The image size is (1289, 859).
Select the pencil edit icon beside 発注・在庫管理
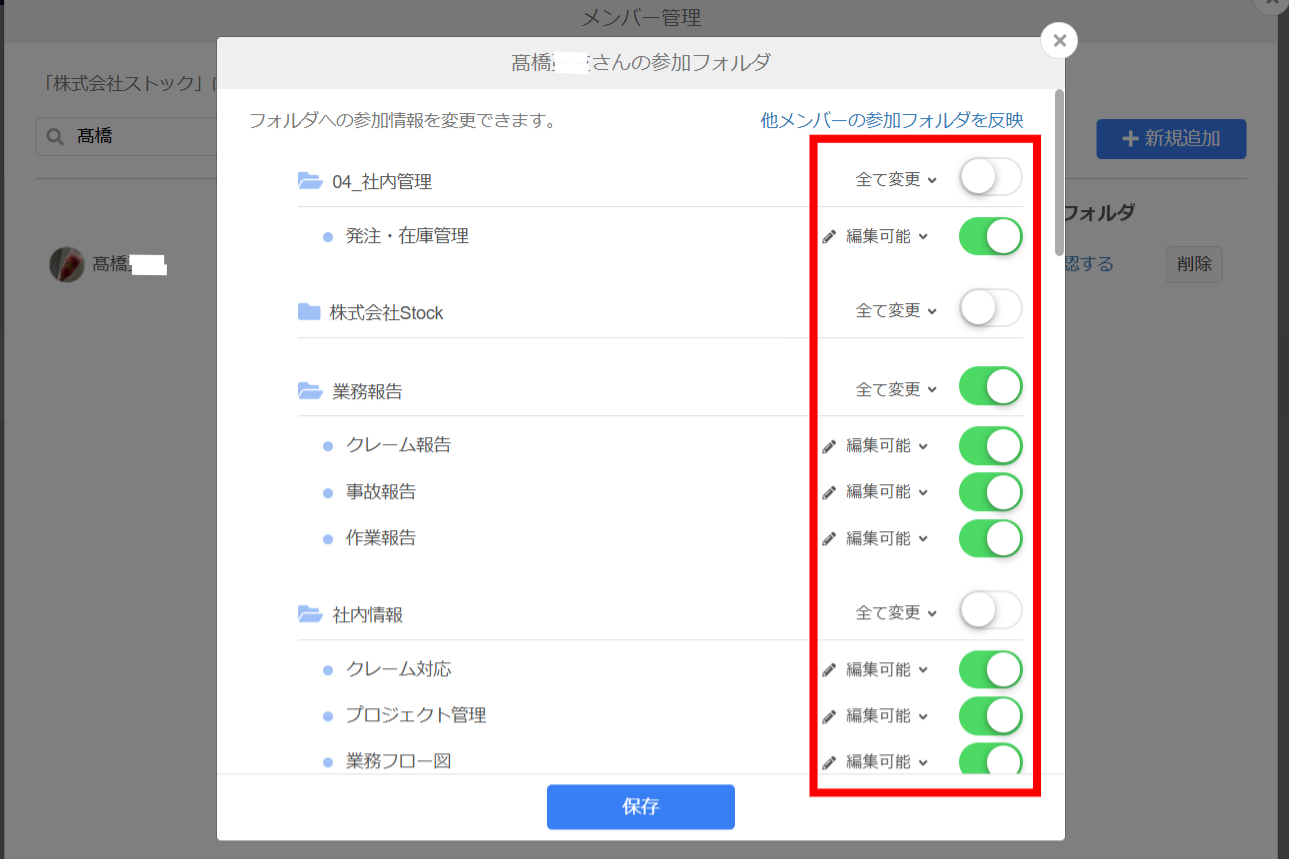click(x=828, y=235)
